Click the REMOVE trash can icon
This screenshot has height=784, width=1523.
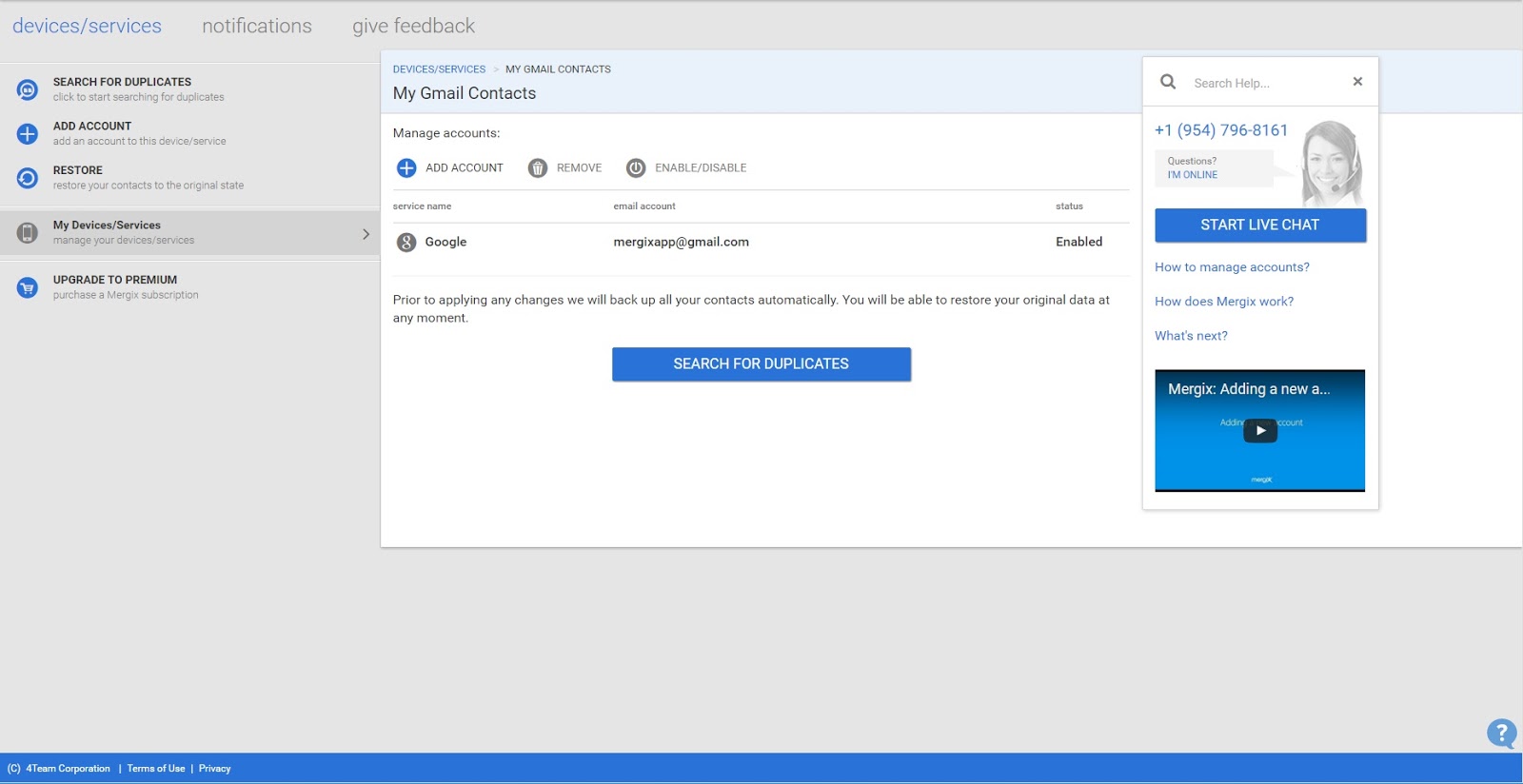tap(538, 168)
